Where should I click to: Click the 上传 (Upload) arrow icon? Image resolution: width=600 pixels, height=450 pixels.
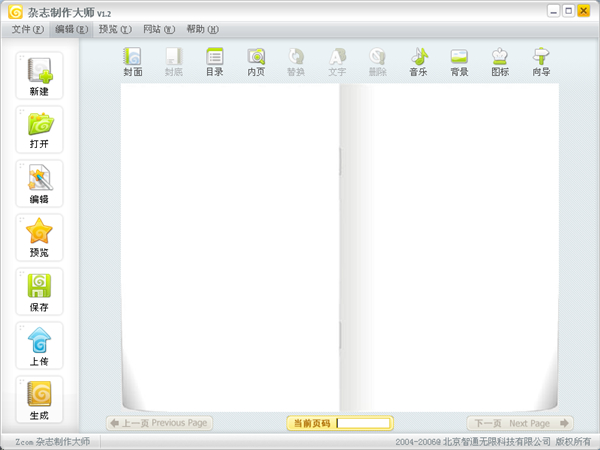tap(39, 346)
